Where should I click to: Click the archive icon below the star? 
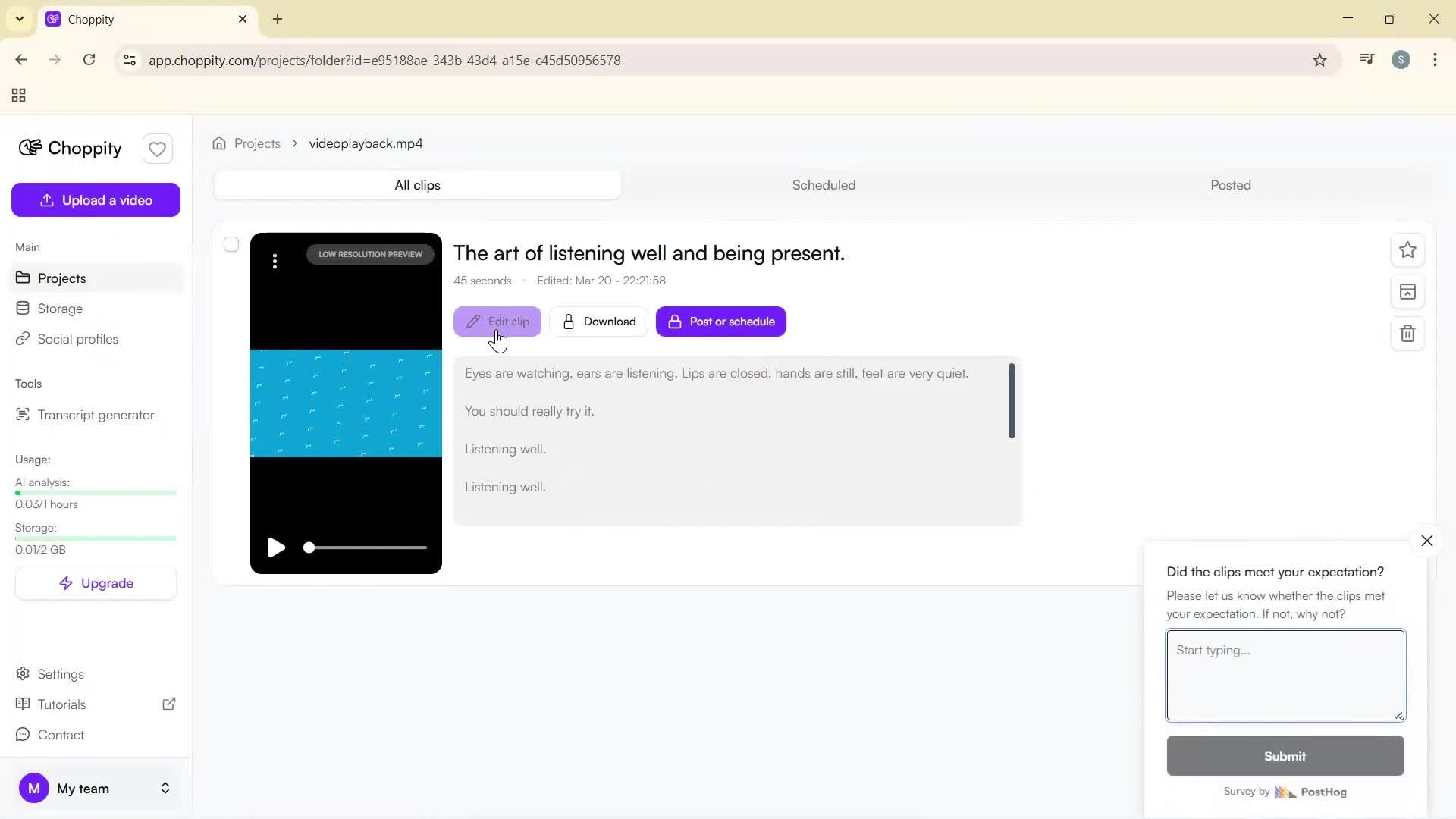point(1407,292)
